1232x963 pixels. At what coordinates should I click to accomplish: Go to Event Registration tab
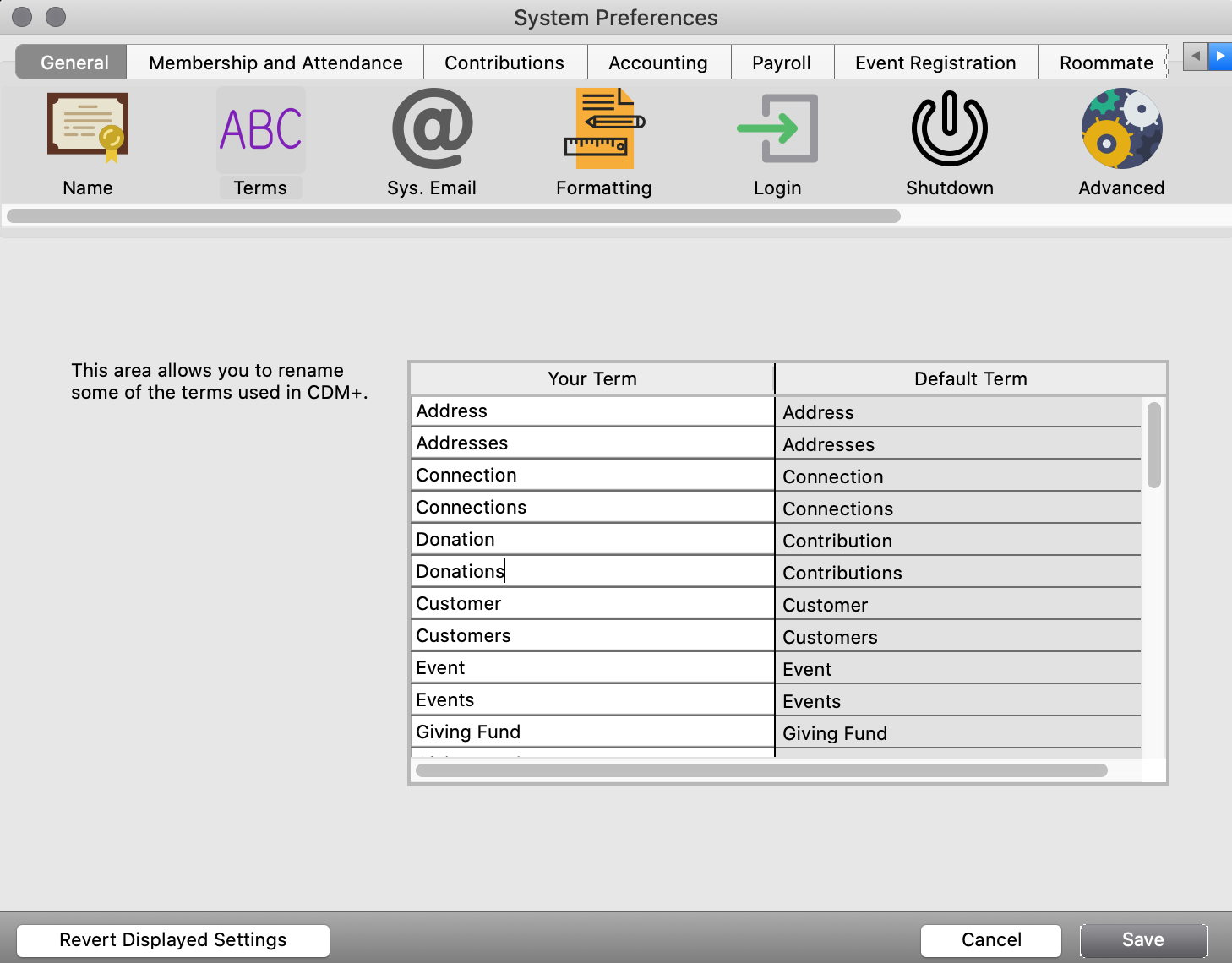[935, 63]
